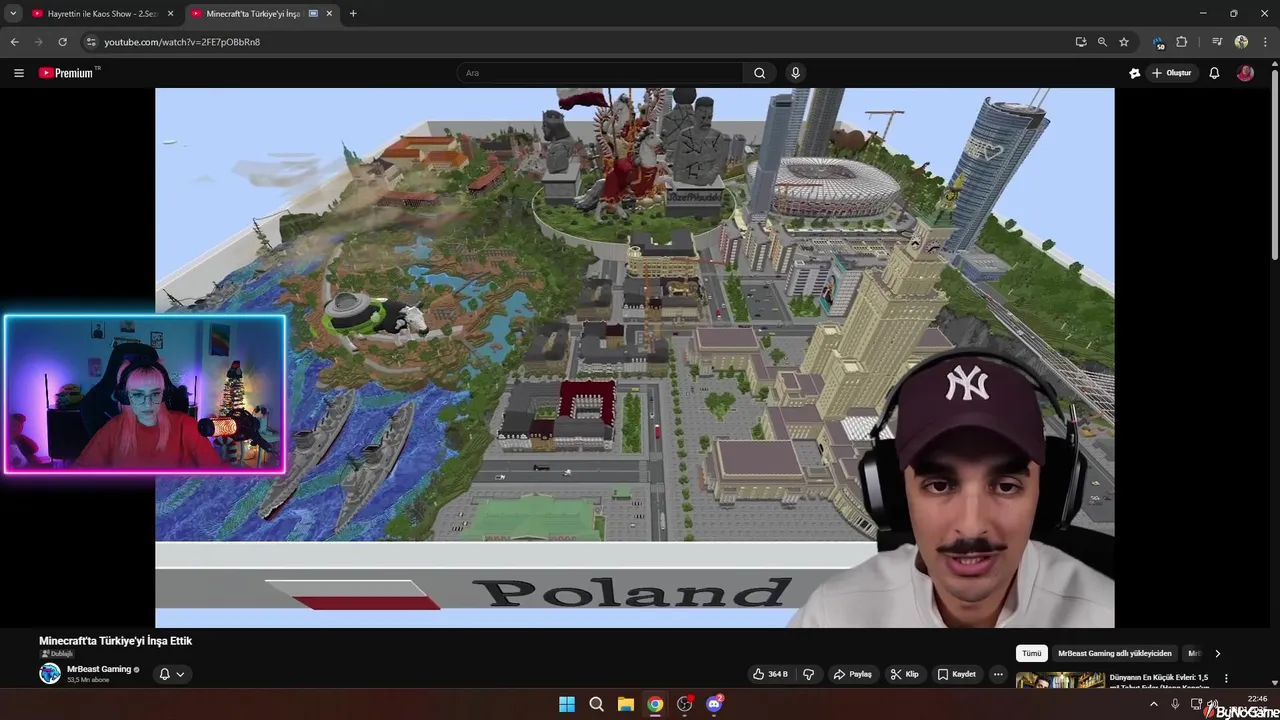Click the Oluştur create button
The height and width of the screenshot is (720, 1280).
(x=1171, y=73)
